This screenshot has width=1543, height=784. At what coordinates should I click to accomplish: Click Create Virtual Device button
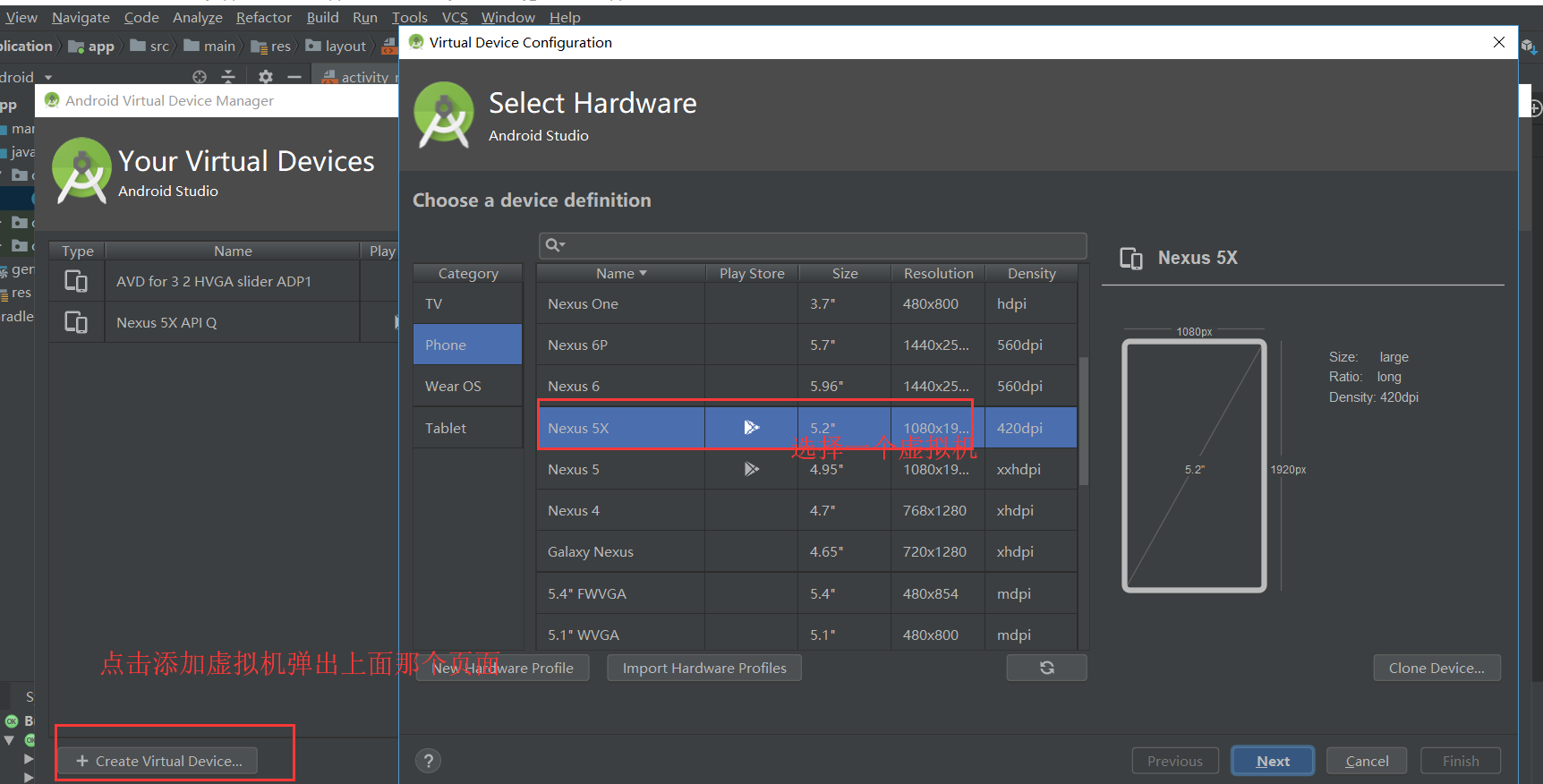pyautogui.click(x=158, y=761)
